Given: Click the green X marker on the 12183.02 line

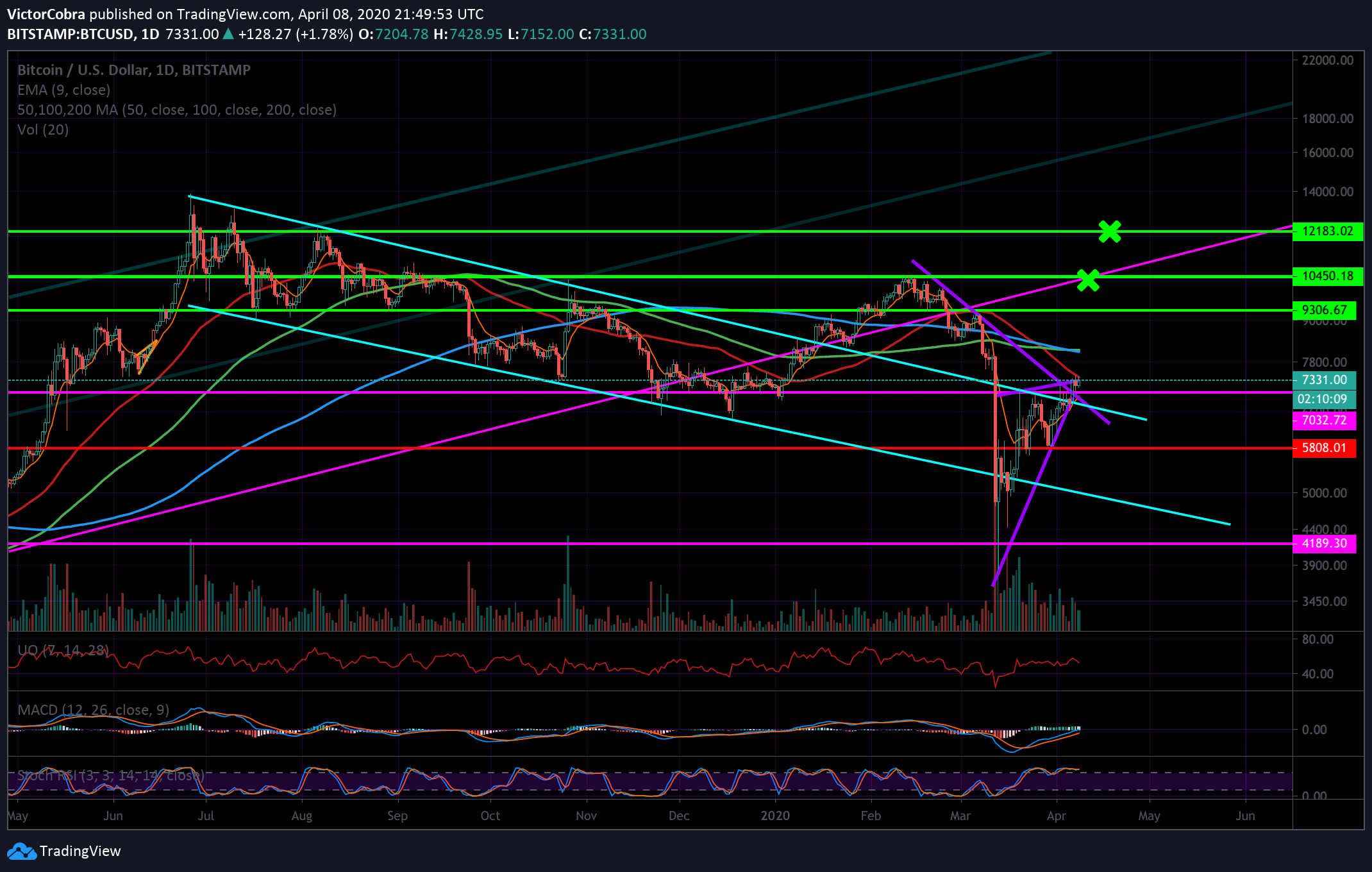Looking at the screenshot, I should (1110, 231).
